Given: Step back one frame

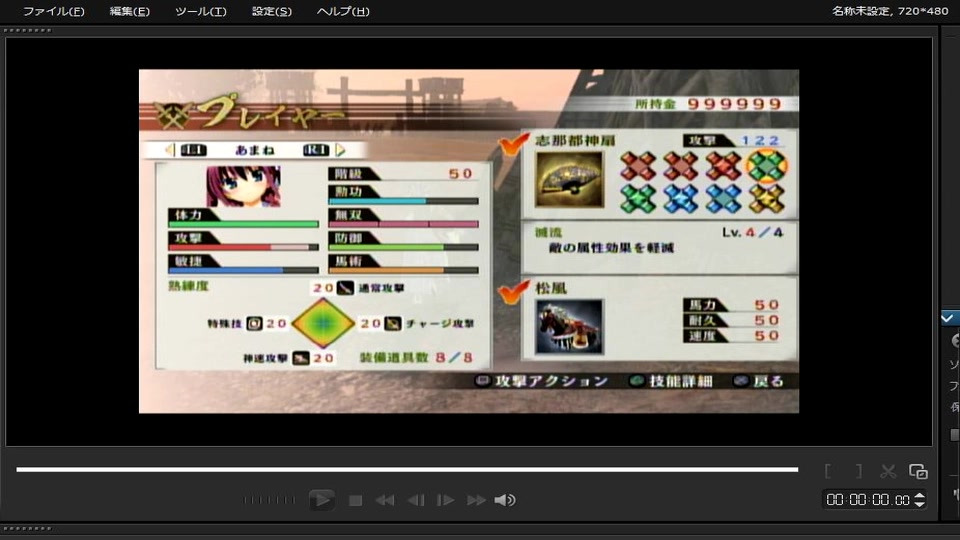Looking at the screenshot, I should [416, 501].
